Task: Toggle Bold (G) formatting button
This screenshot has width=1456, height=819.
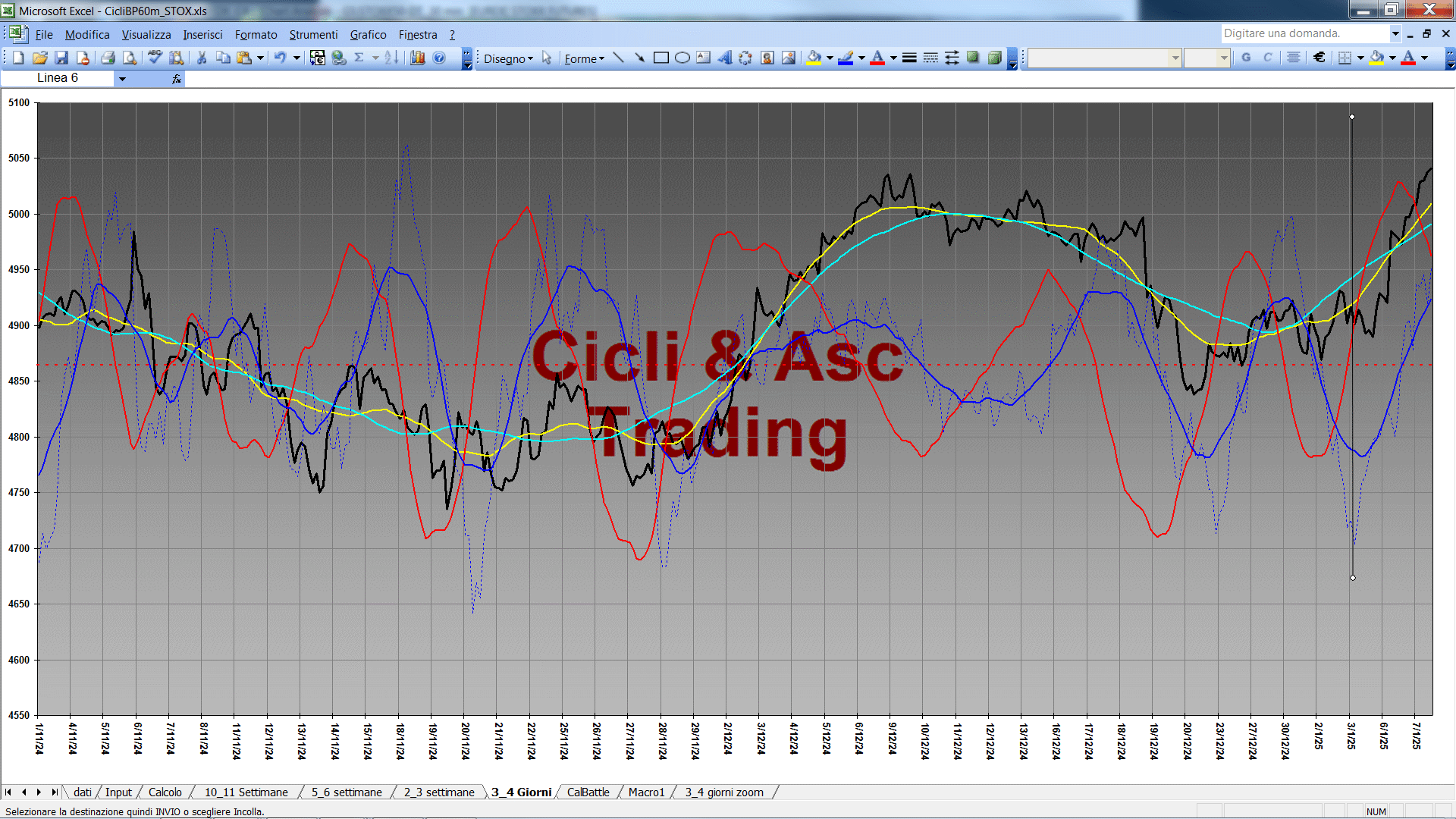Action: point(1246,58)
